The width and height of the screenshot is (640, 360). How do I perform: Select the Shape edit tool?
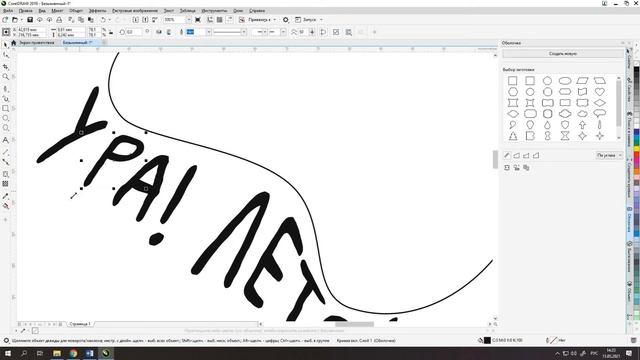[5, 55]
